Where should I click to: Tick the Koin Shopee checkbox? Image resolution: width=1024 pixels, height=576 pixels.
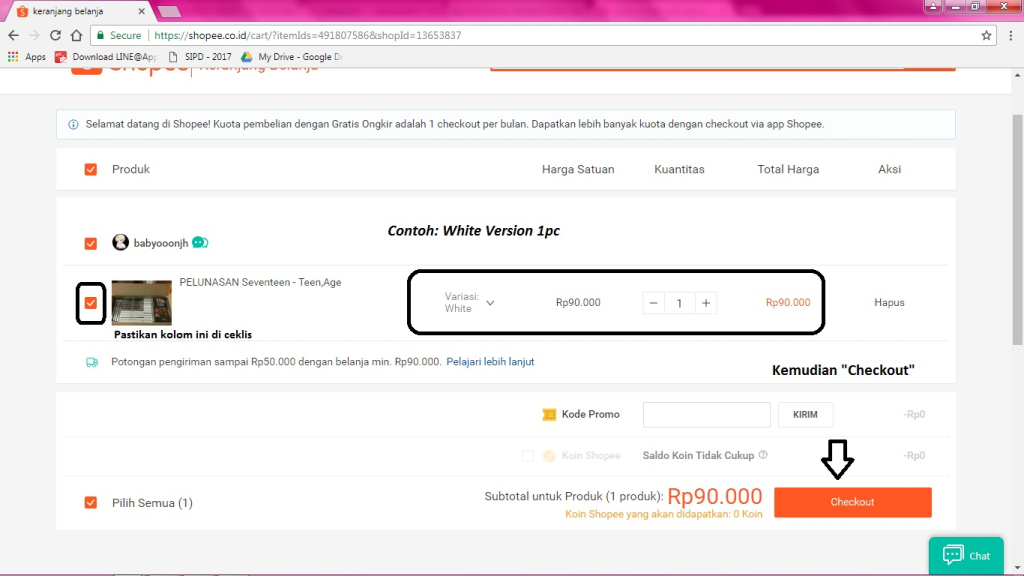528,456
